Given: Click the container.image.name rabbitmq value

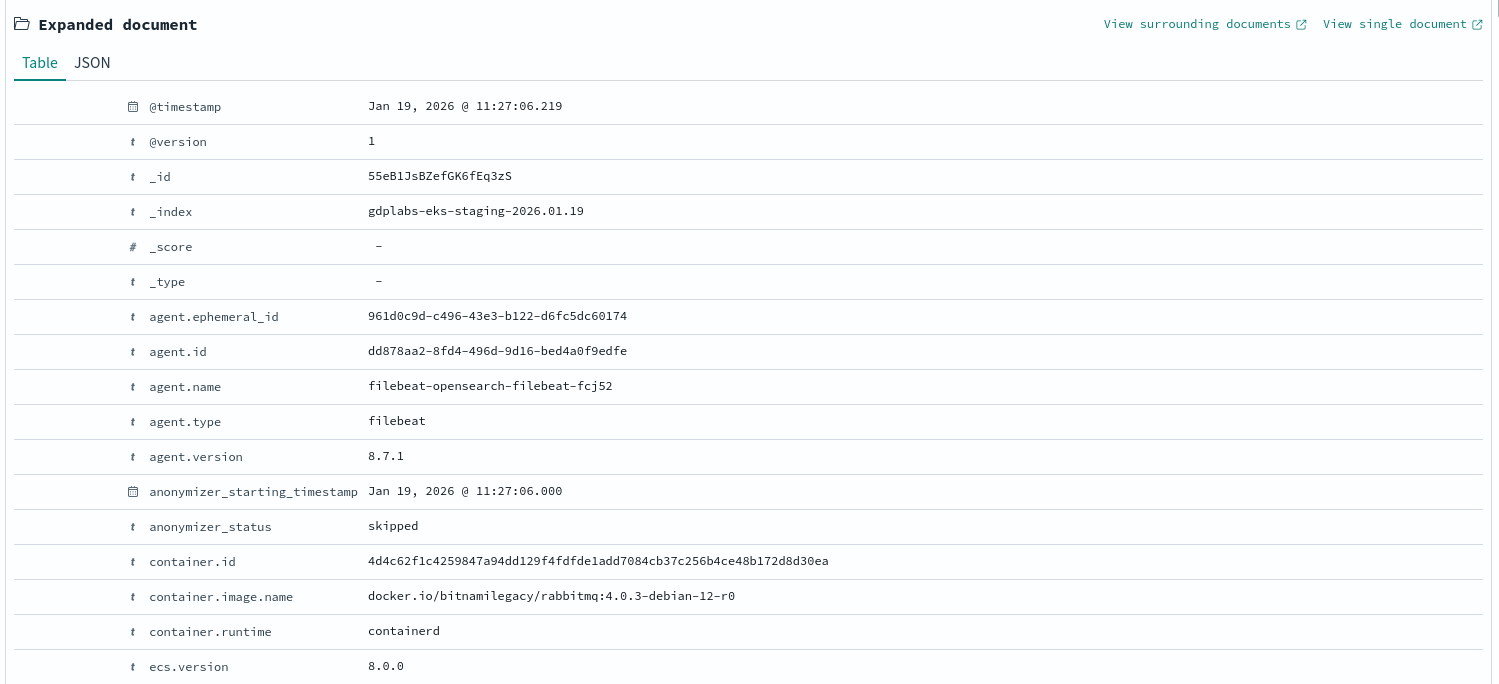Looking at the screenshot, I should 551,597.
